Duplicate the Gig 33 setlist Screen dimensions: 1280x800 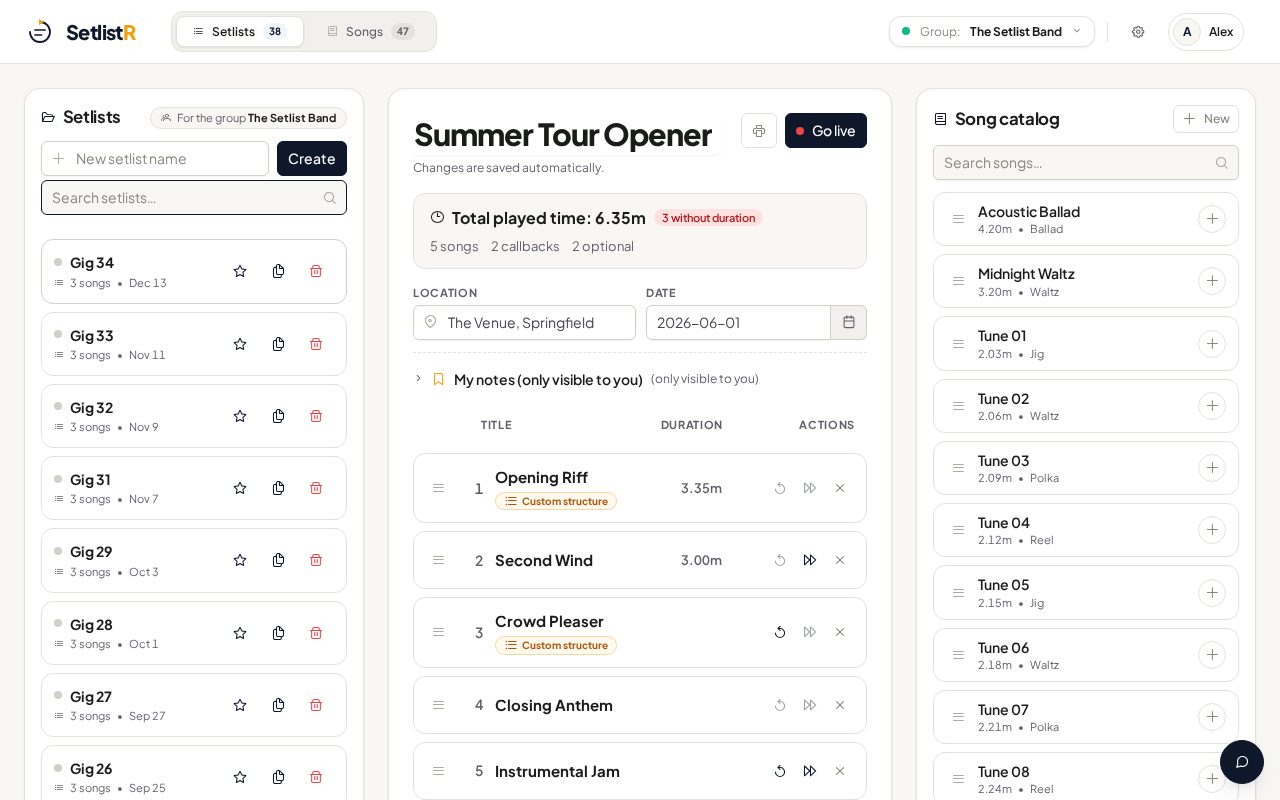[278, 344]
